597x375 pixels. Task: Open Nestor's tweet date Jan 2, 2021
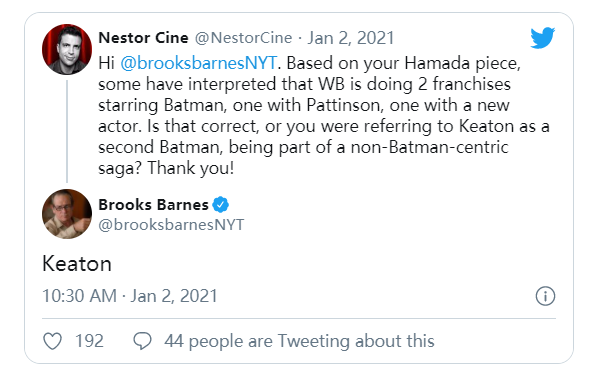pyautogui.click(x=351, y=38)
